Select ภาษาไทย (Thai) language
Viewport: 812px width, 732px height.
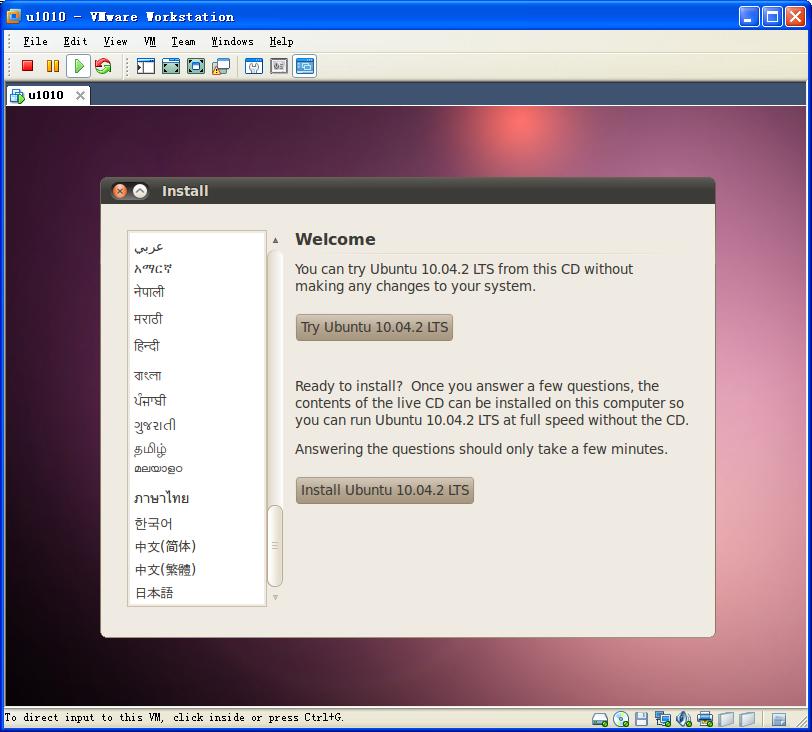point(197,498)
